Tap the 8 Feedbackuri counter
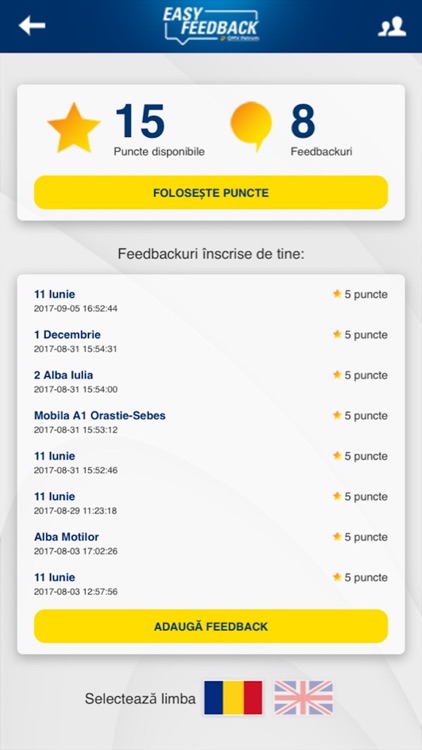 coord(321,130)
